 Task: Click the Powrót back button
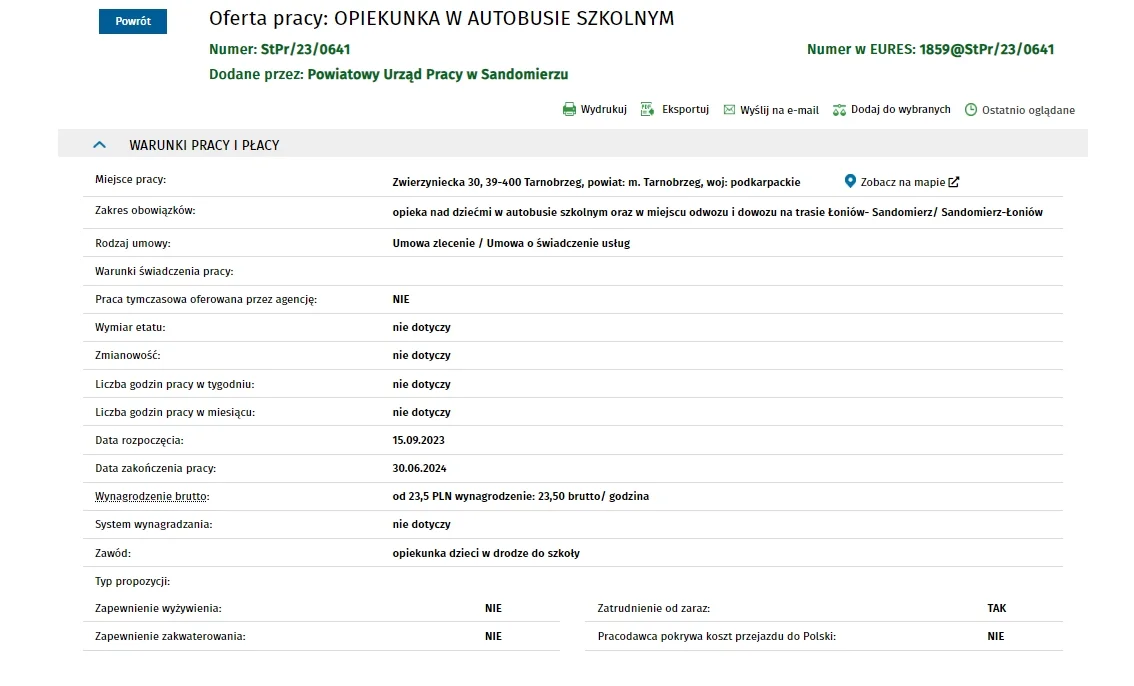(133, 22)
